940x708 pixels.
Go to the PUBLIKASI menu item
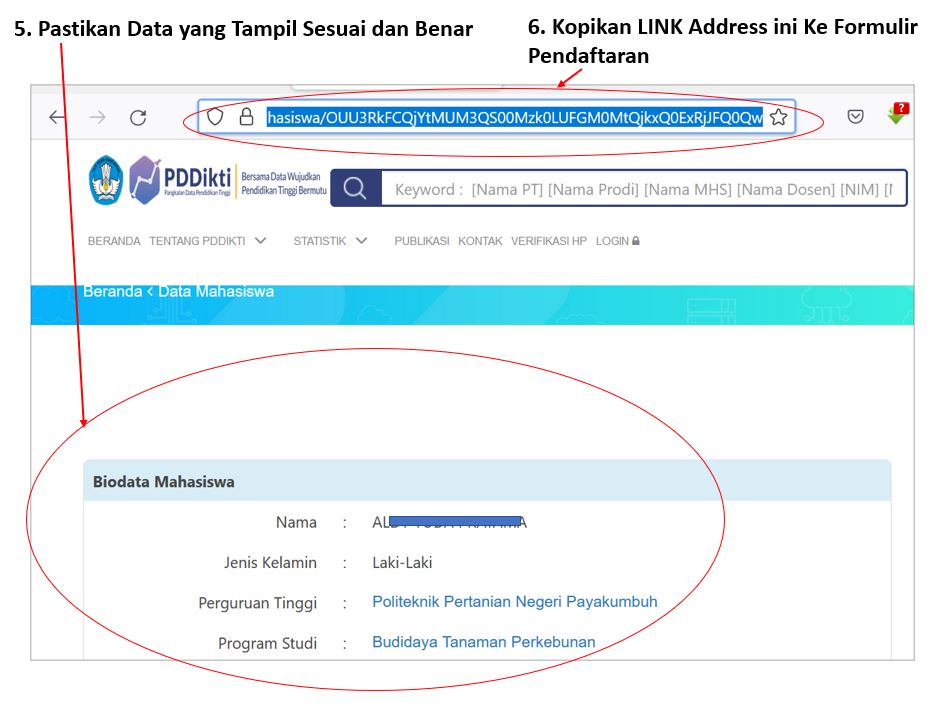[x=421, y=241]
